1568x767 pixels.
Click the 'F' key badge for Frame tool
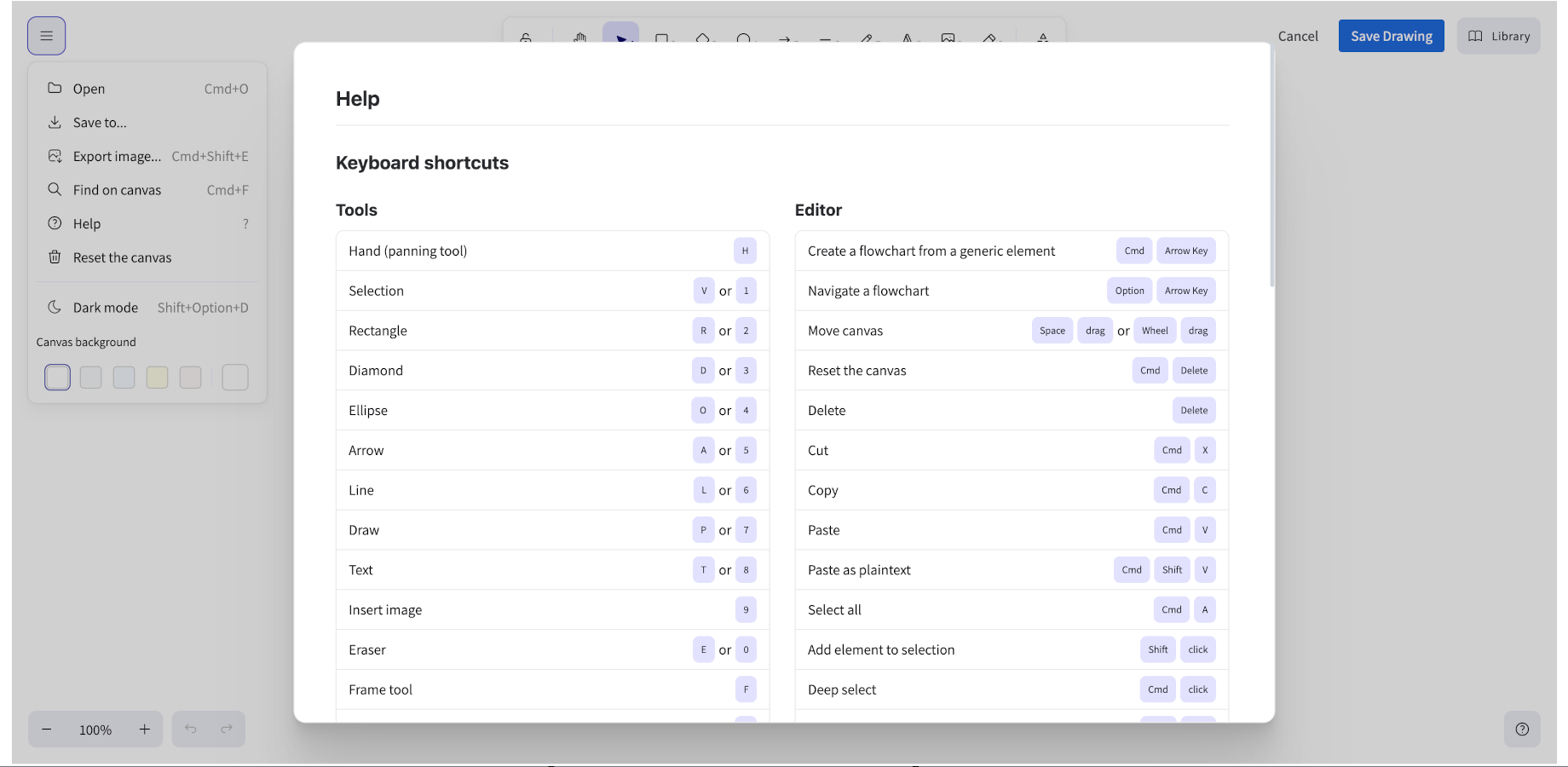(x=746, y=689)
